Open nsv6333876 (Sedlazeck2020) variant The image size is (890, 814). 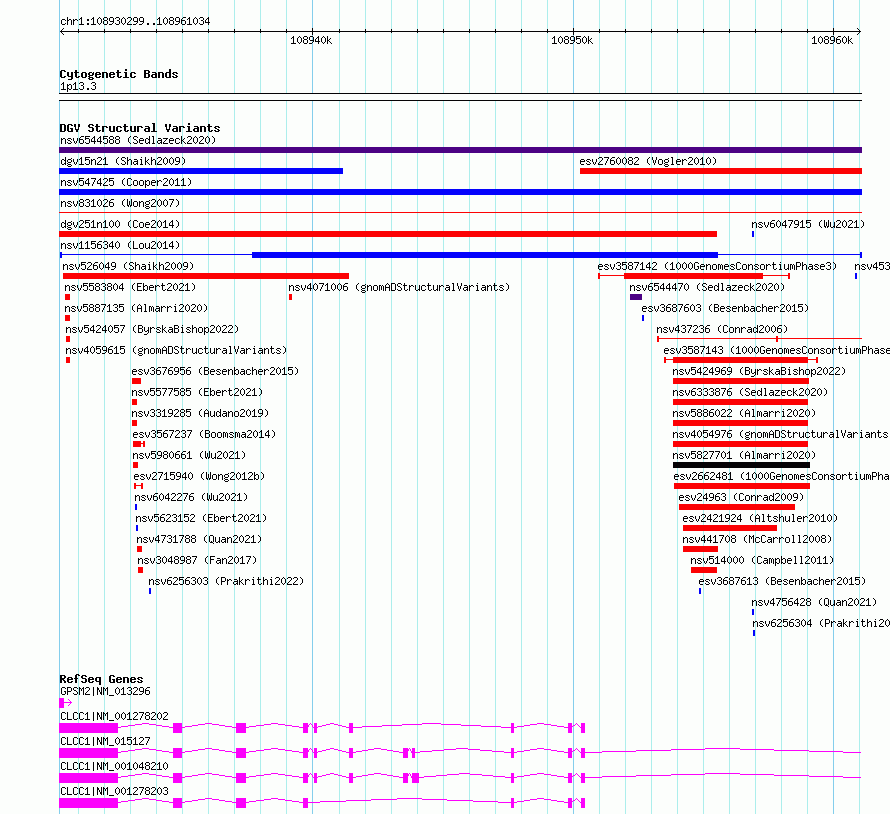tap(750, 392)
